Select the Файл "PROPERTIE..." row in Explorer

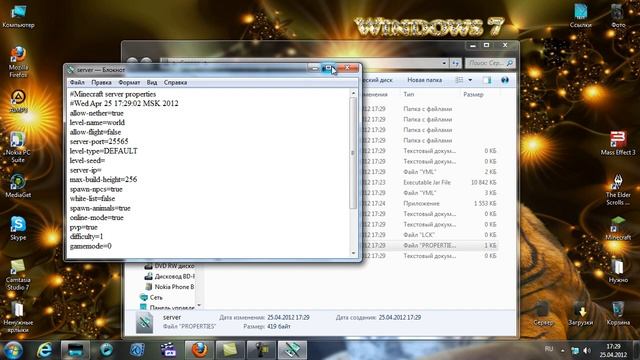point(429,245)
